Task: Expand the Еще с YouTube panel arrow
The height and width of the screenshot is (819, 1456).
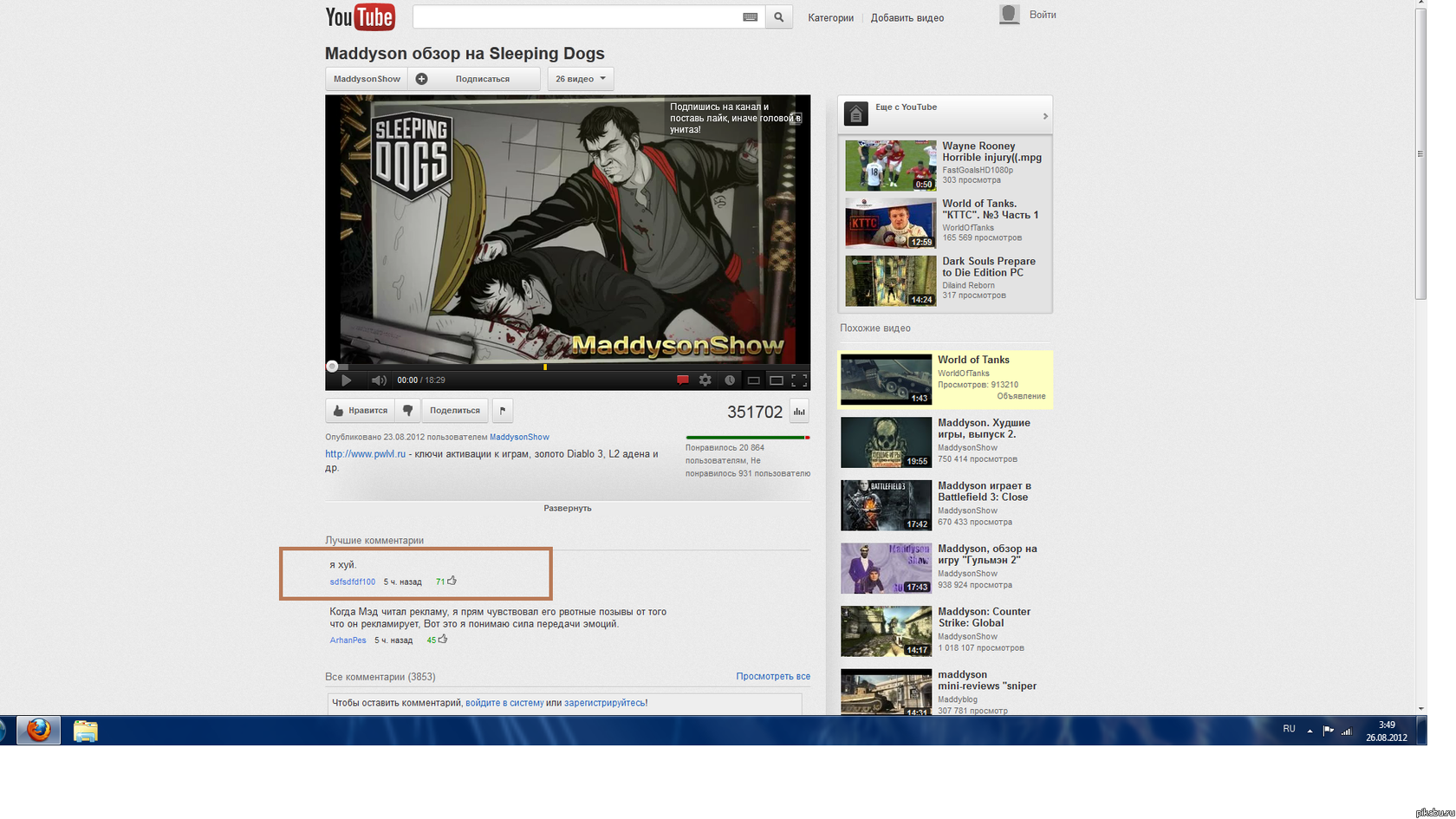Action: pos(1045,116)
